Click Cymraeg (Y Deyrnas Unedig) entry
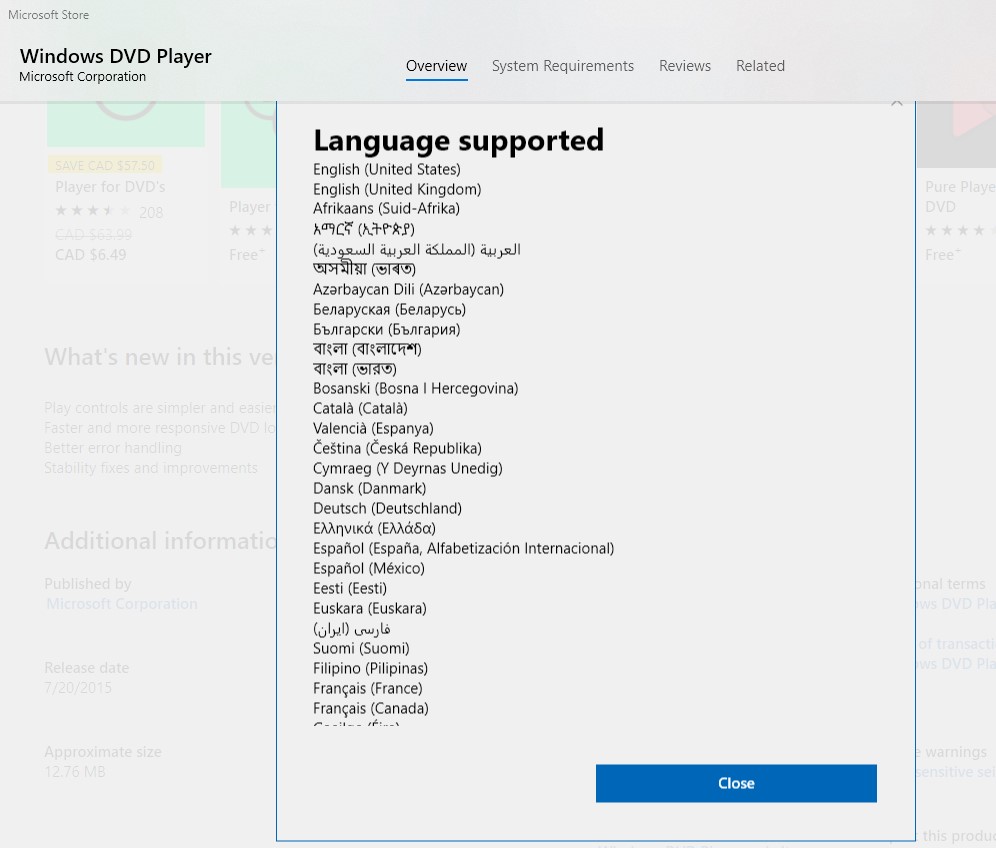Image resolution: width=996 pixels, height=848 pixels. click(x=408, y=469)
